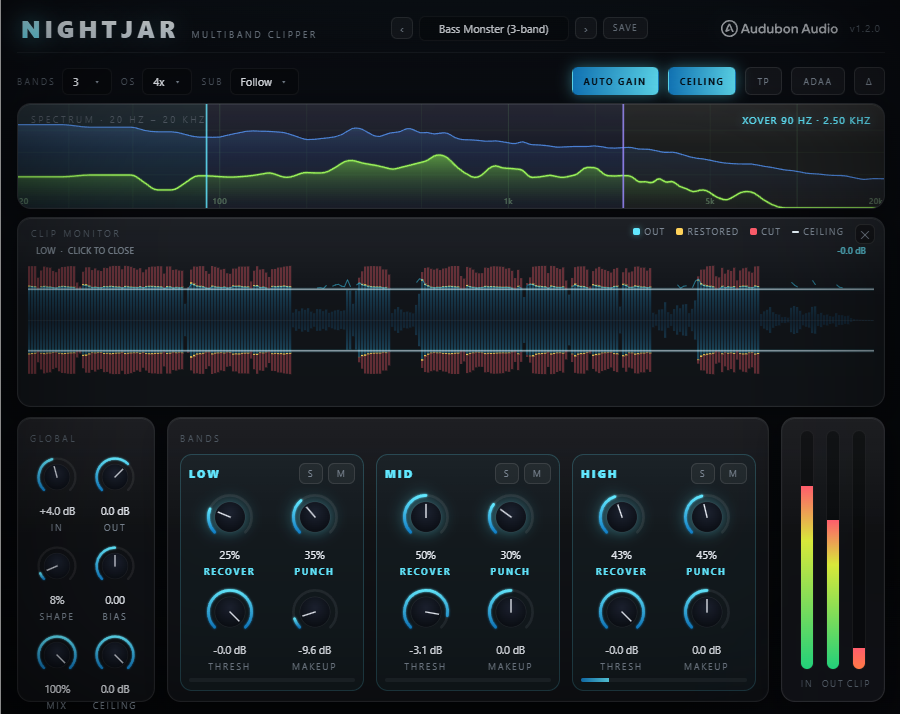
Task: Click the MID band Makeup knob
Action: click(510, 612)
